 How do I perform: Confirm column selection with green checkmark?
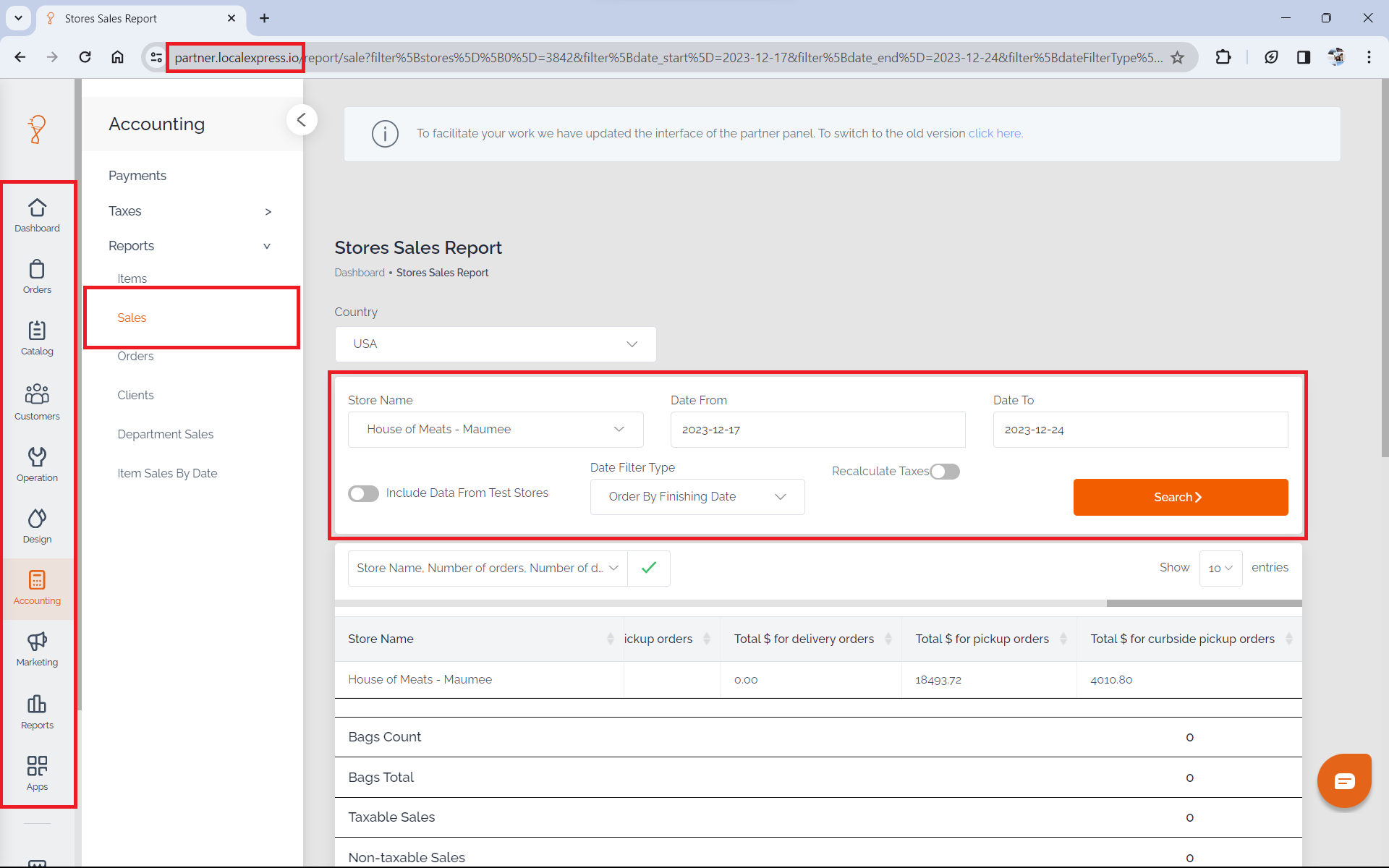pyautogui.click(x=649, y=568)
